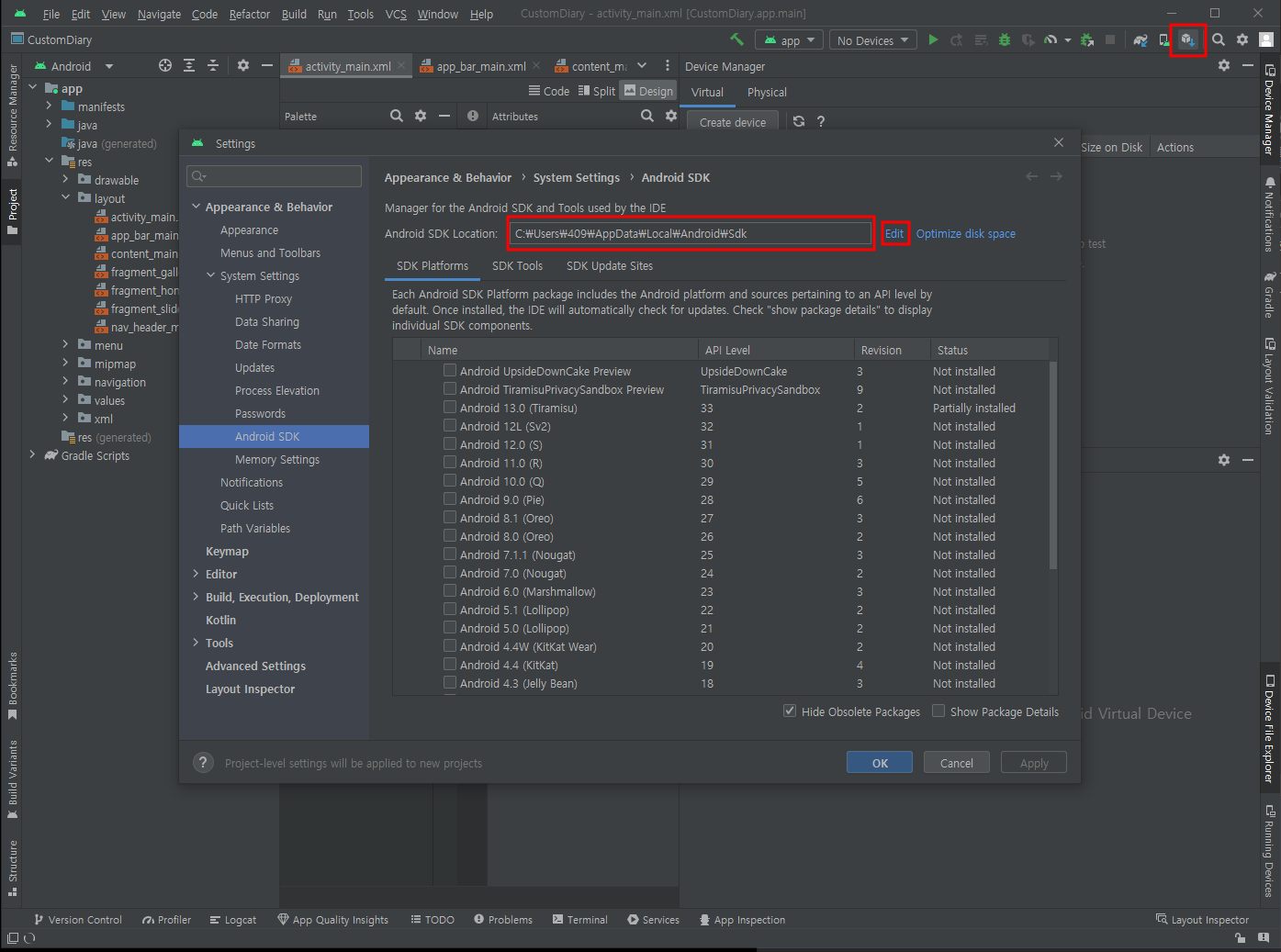Click the Search Everywhere magnifier icon
This screenshot has height=952, width=1281.
[x=1219, y=39]
